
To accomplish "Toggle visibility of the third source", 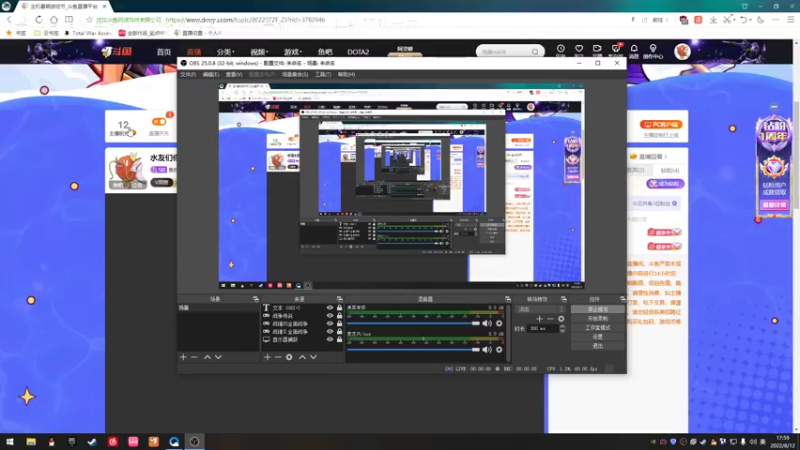I will 330,323.
